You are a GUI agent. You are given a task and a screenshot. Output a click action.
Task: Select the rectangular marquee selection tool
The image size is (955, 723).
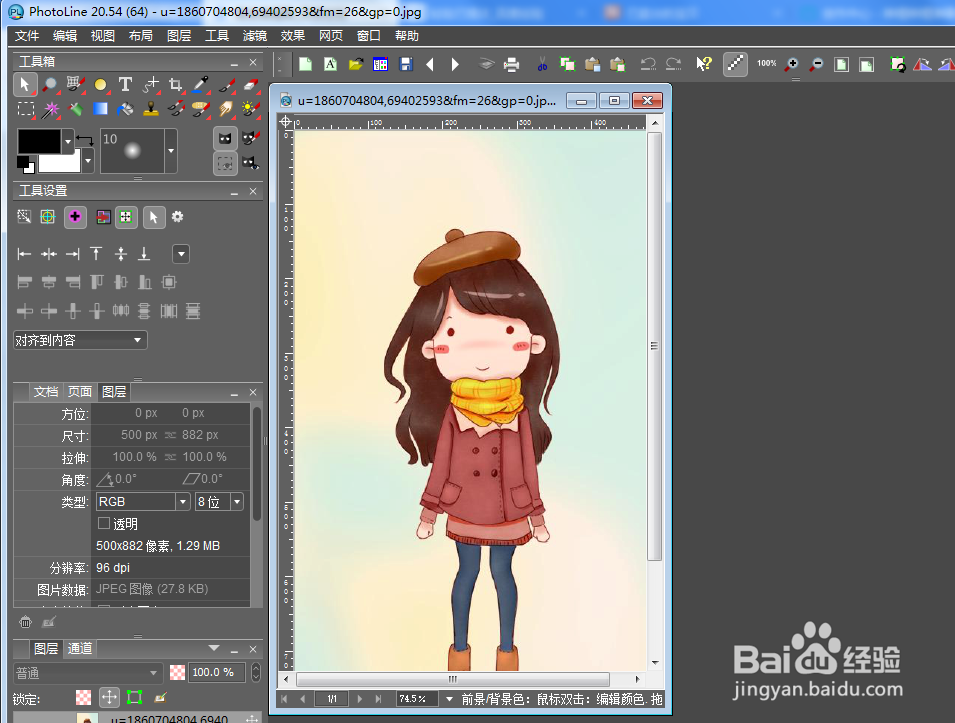pos(26,110)
